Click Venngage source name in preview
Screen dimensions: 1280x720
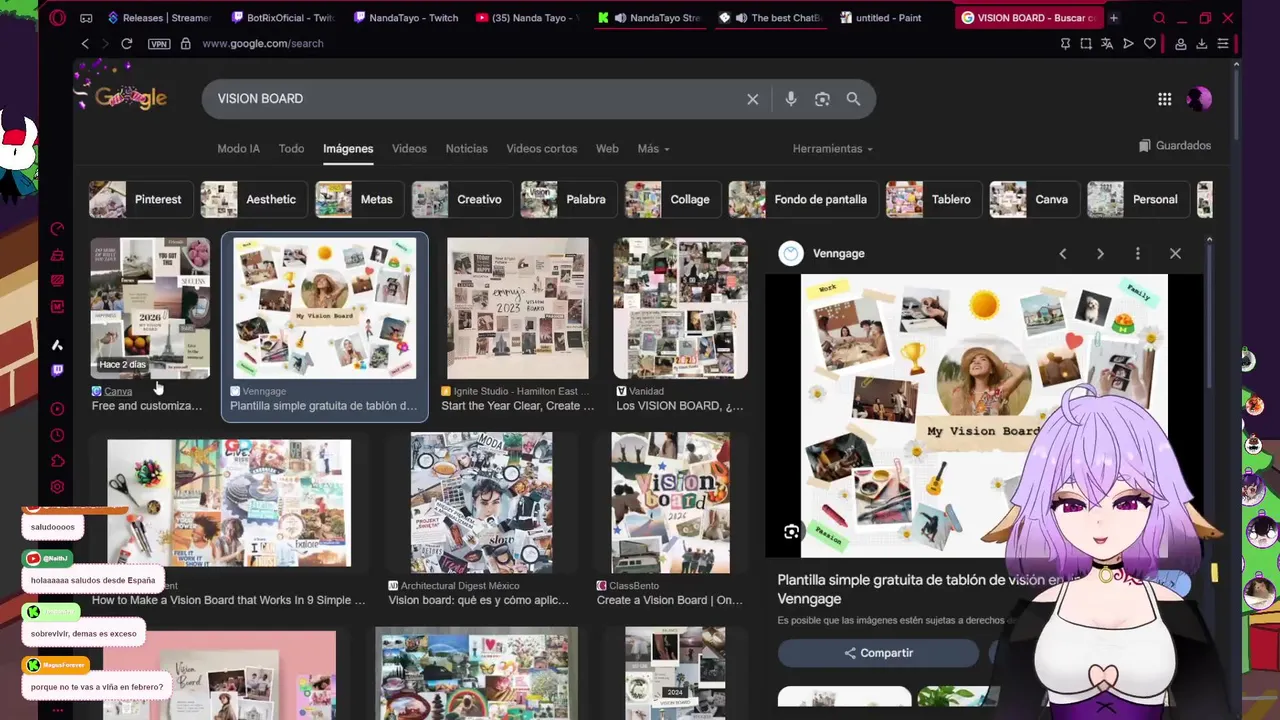[839, 254]
